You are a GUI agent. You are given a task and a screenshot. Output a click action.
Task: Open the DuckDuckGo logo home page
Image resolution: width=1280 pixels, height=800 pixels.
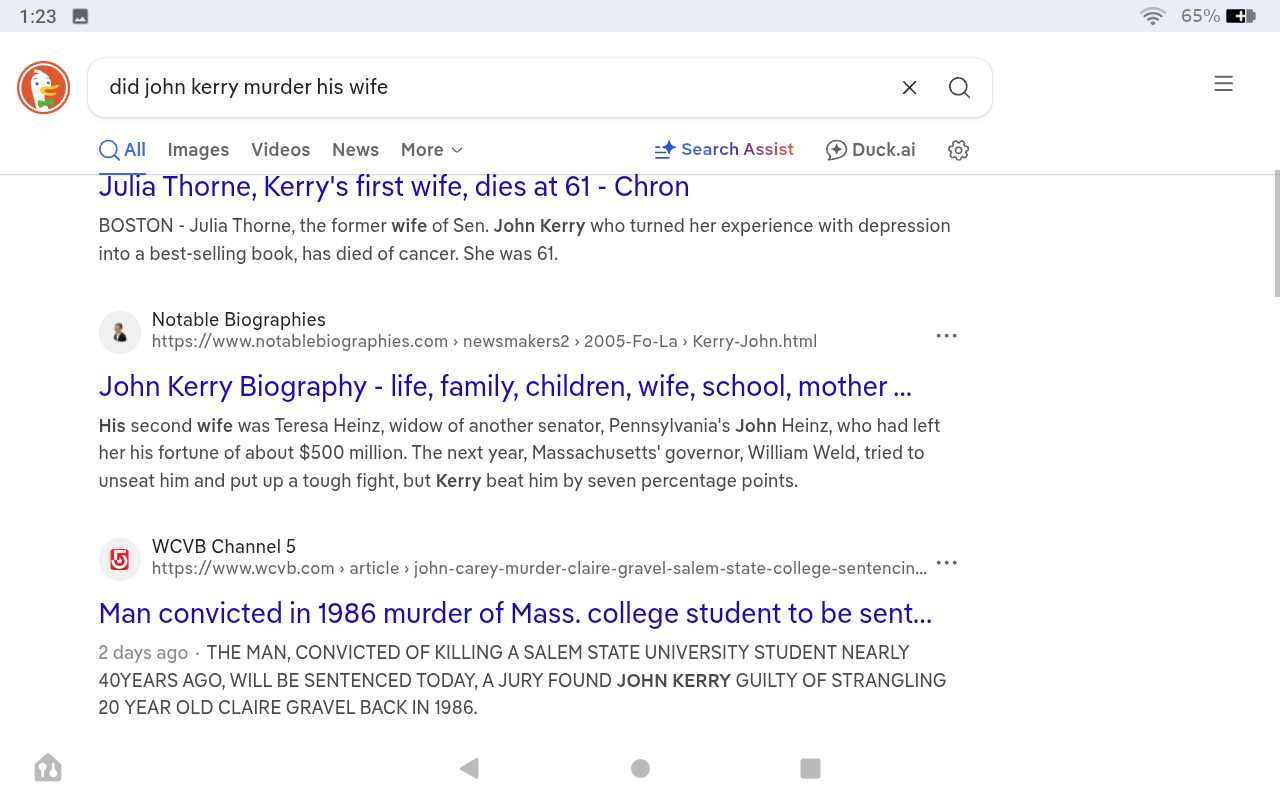coord(43,87)
